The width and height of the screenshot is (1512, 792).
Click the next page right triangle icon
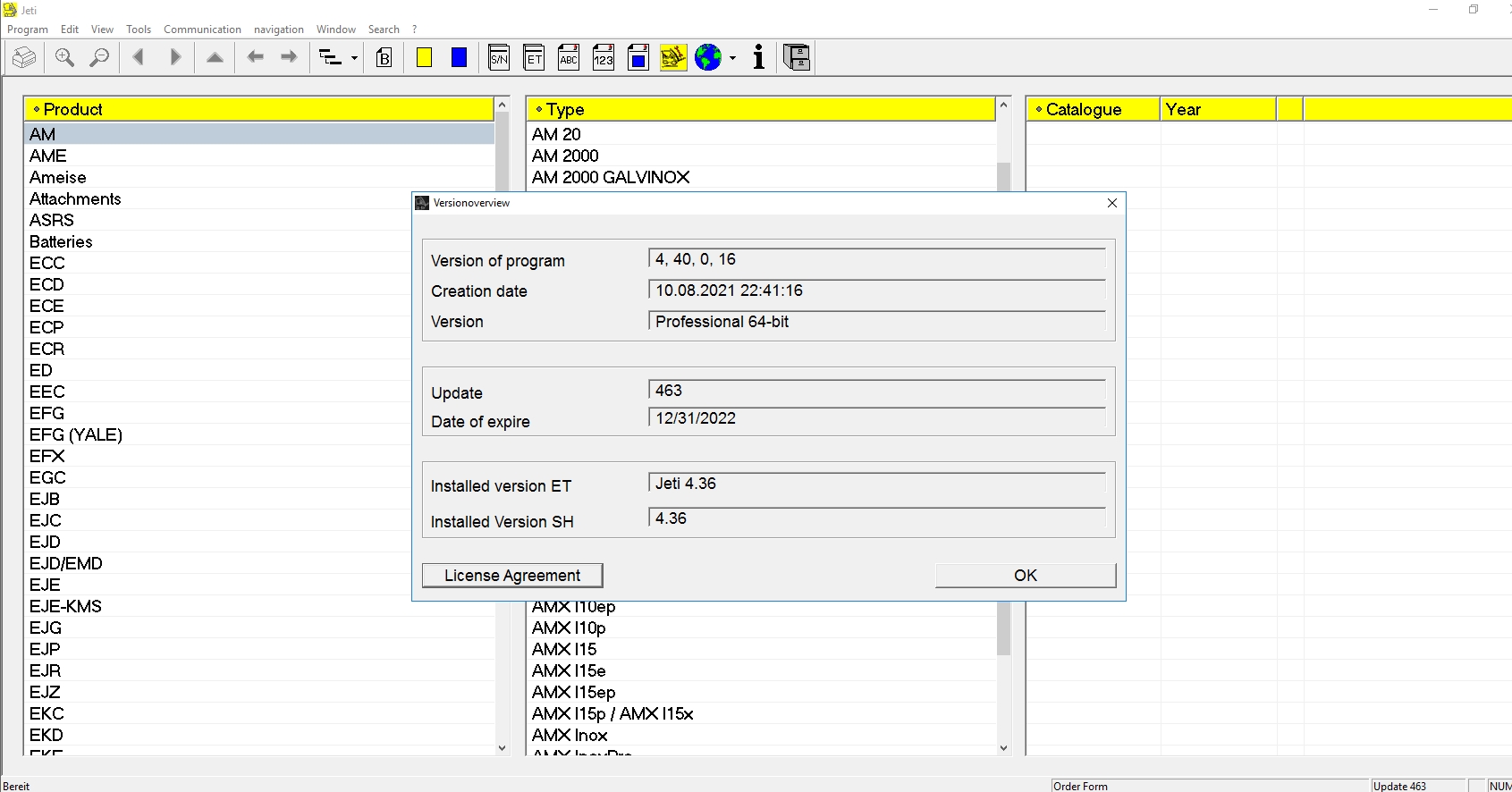click(x=175, y=58)
